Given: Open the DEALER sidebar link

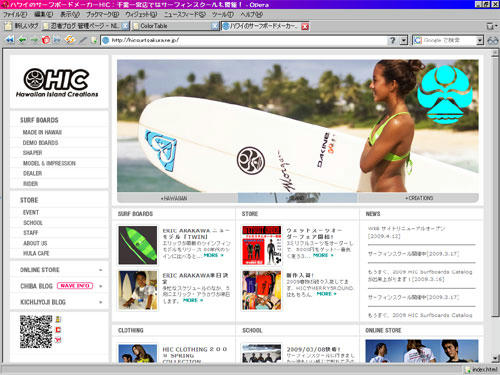Looking at the screenshot, I should tap(32, 173).
